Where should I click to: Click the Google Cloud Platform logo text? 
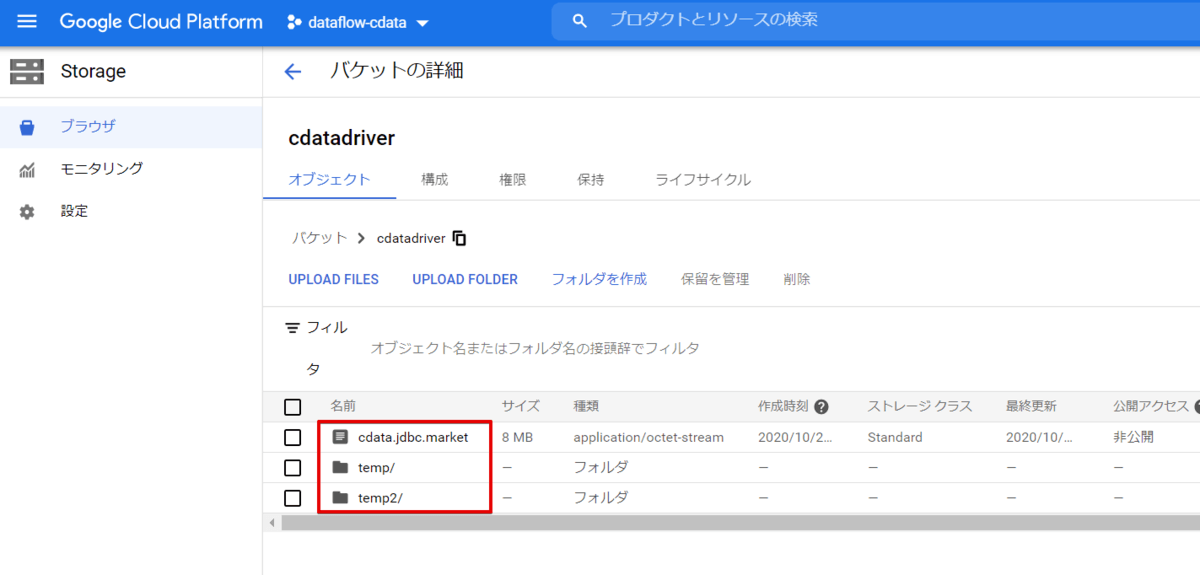pyautogui.click(x=161, y=22)
